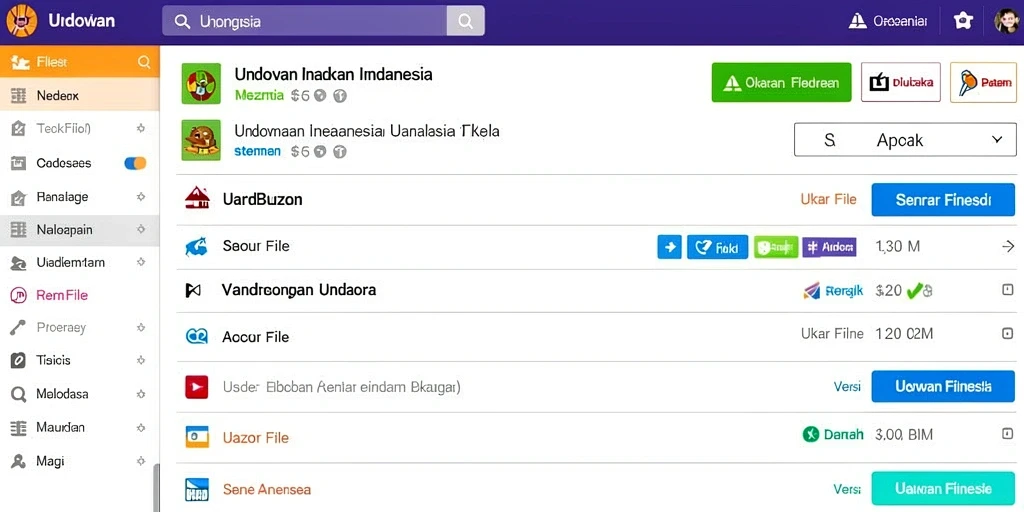This screenshot has width=1024, height=512.
Task: Click the green Okaran Fledrean button
Action: 781,82
